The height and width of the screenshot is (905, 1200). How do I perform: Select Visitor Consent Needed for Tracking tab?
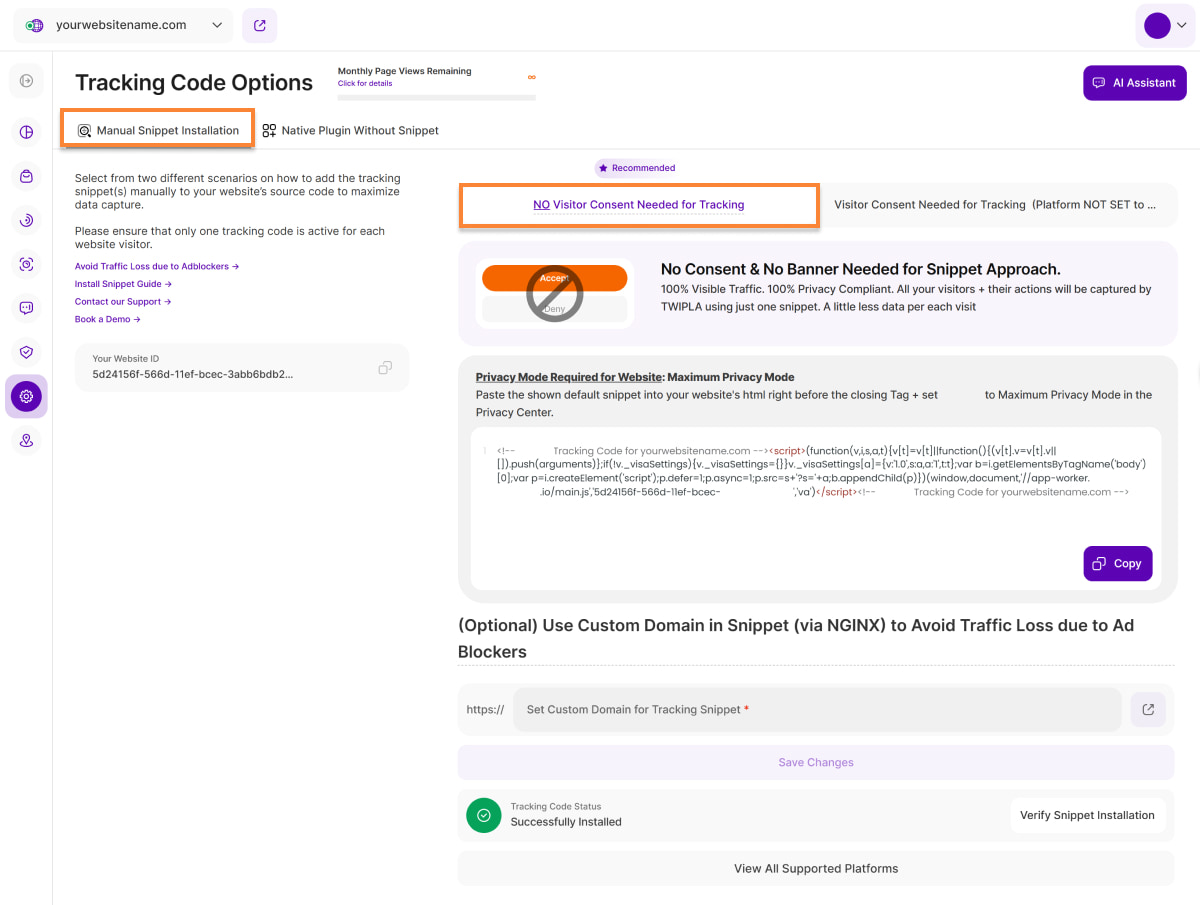pyautogui.click(x=994, y=205)
